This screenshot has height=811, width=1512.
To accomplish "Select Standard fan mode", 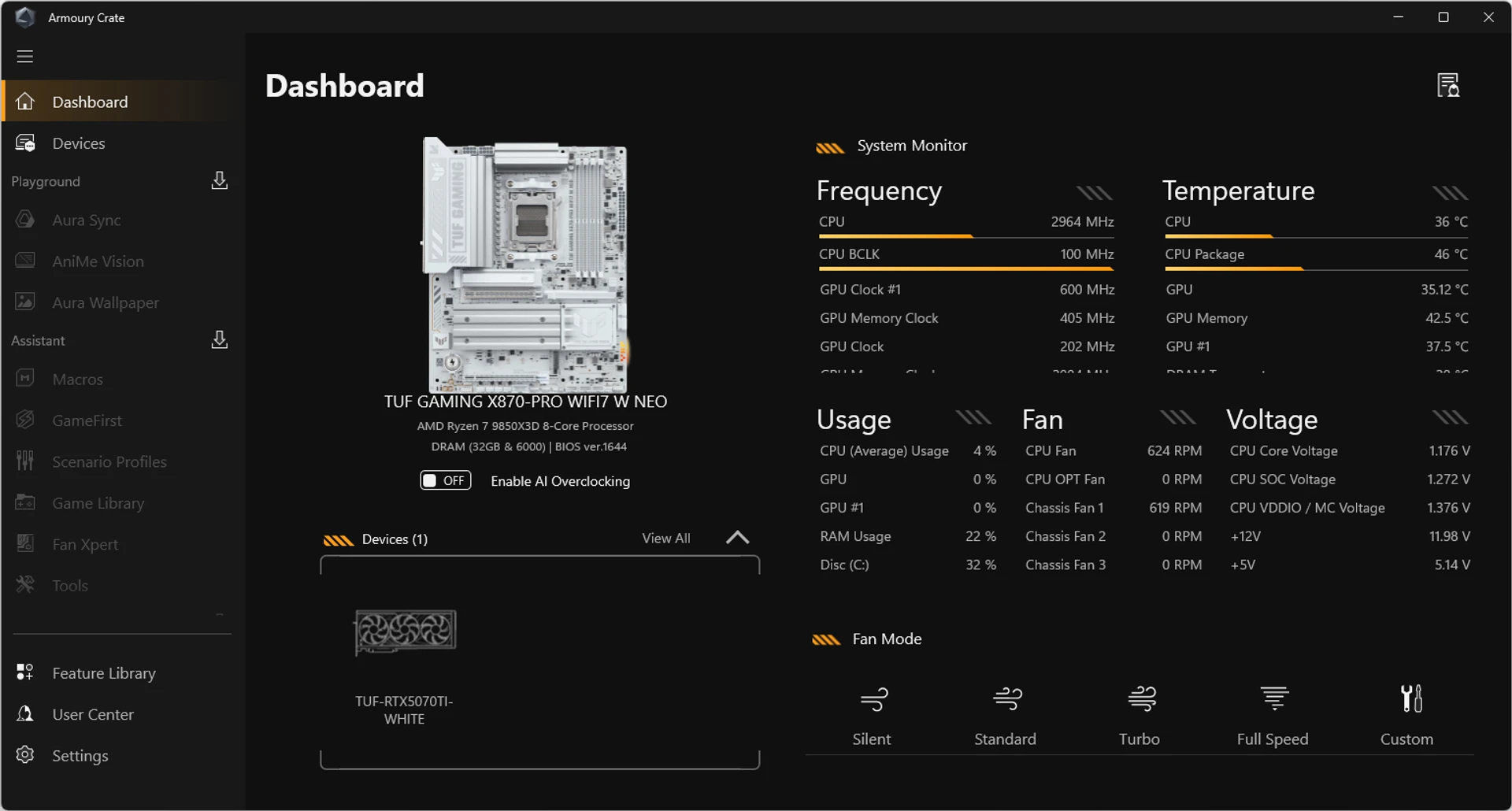I will coord(1006,716).
